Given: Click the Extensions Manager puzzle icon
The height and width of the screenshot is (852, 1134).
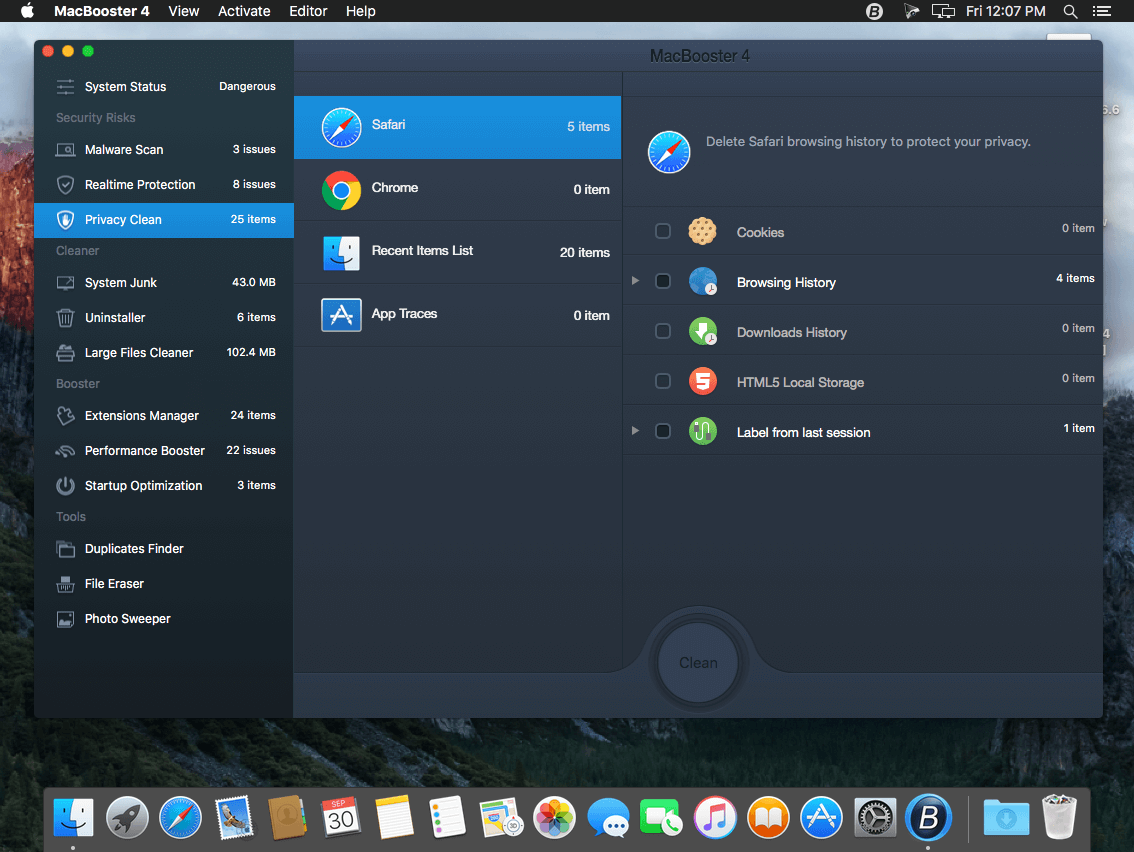Looking at the screenshot, I should [65, 416].
